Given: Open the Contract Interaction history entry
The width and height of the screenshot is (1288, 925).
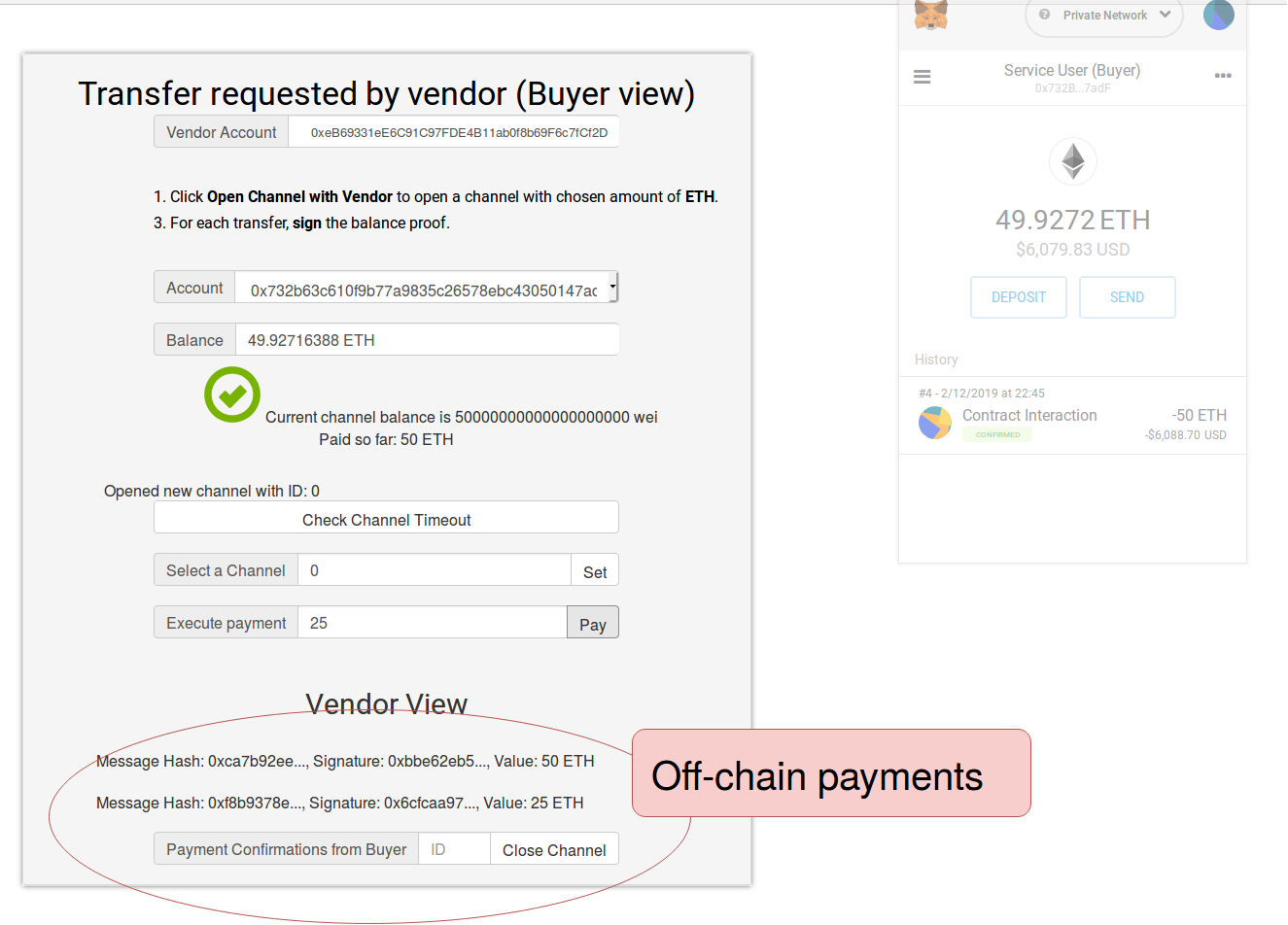Looking at the screenshot, I should pos(1073,415).
